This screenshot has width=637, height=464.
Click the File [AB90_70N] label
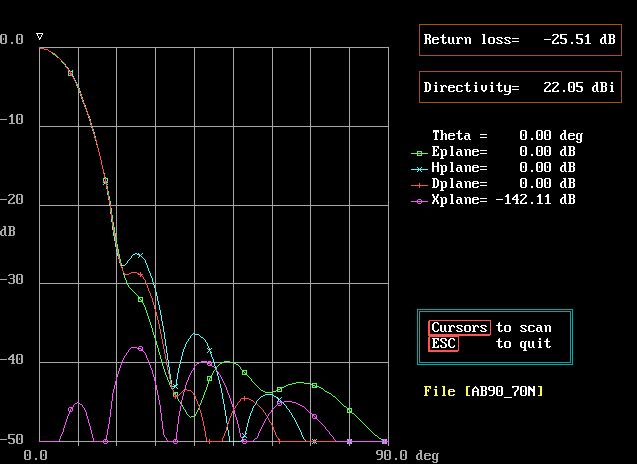click(x=483, y=391)
